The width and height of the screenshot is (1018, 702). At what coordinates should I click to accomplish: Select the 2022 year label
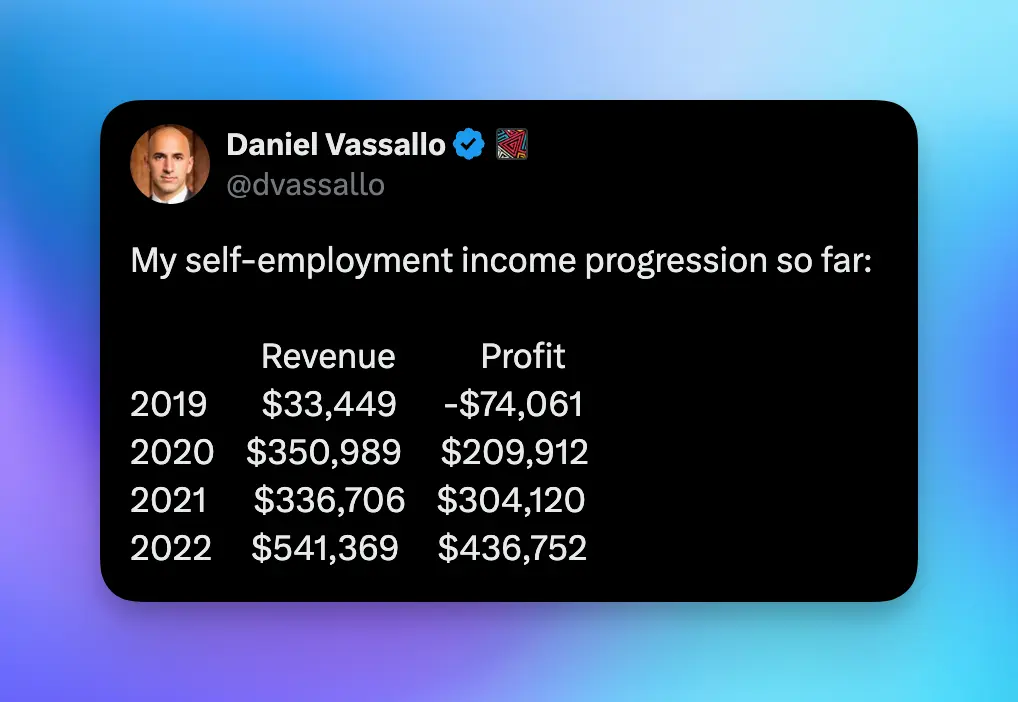[171, 548]
